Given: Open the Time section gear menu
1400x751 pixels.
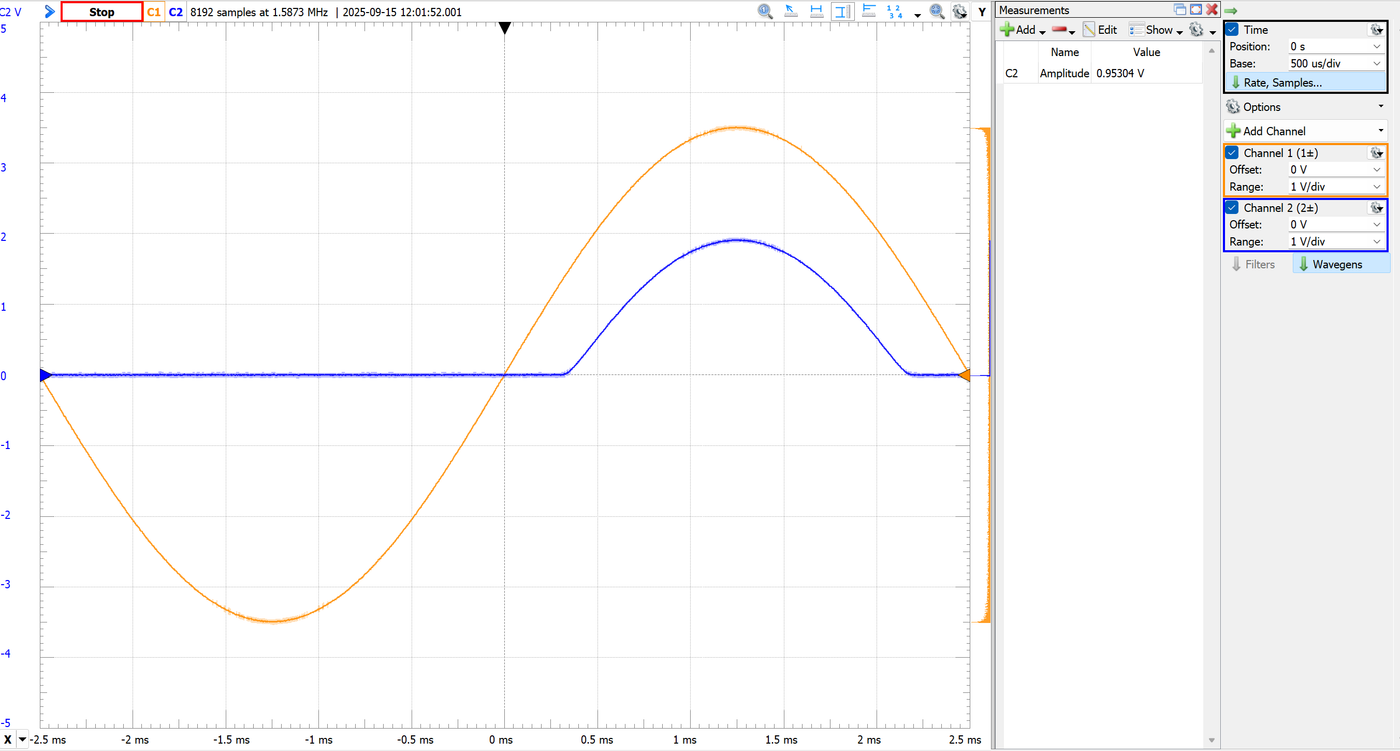Looking at the screenshot, I should 1376,30.
